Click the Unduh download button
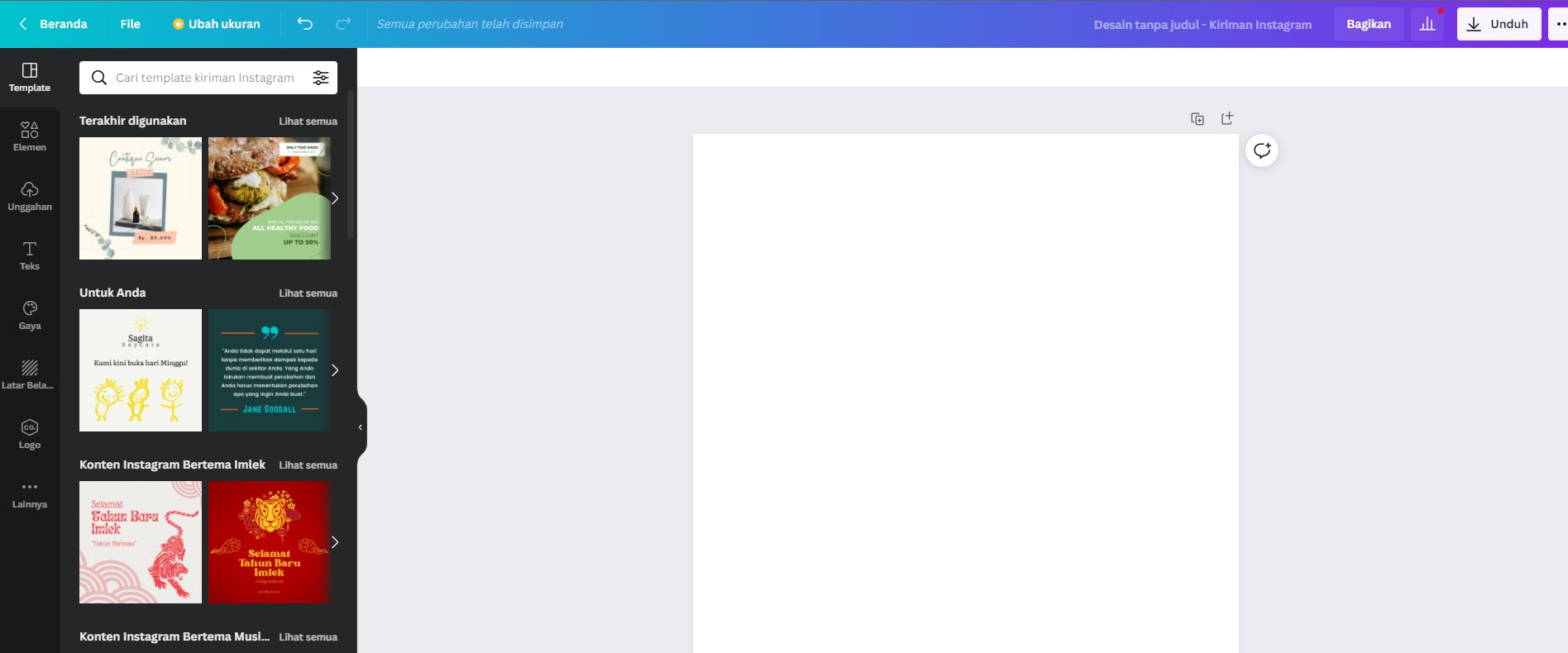The image size is (1568, 653). coord(1499,24)
